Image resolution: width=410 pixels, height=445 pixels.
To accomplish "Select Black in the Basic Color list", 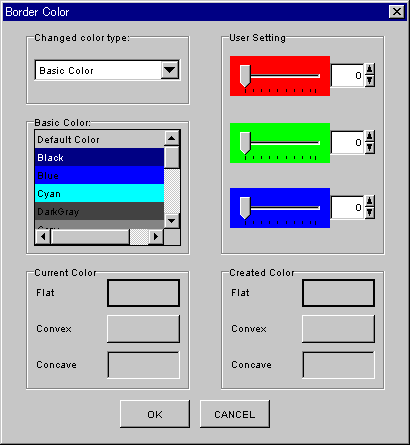I will [x=99, y=157].
